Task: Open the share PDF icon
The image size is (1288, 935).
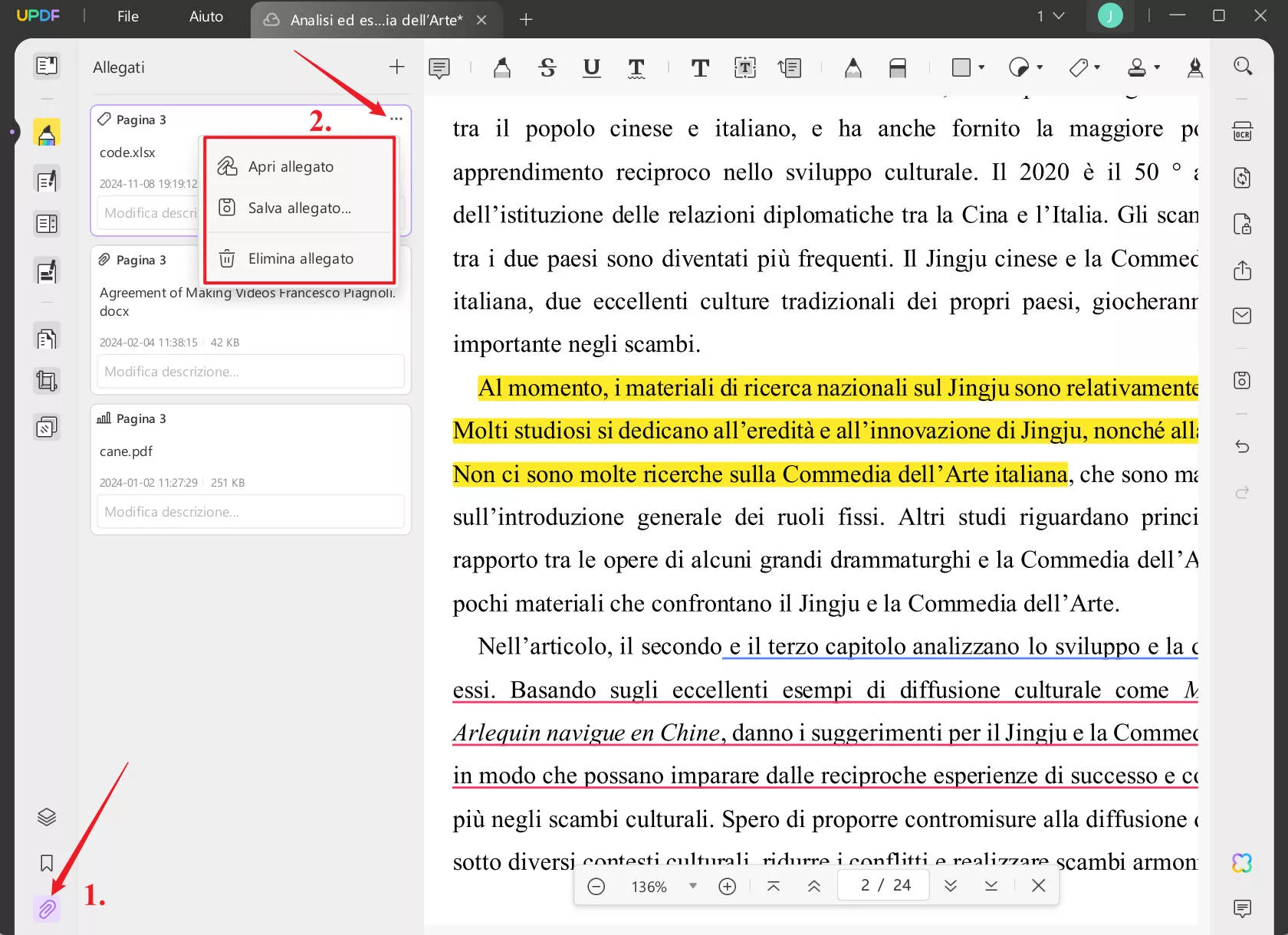Action: 1243,270
